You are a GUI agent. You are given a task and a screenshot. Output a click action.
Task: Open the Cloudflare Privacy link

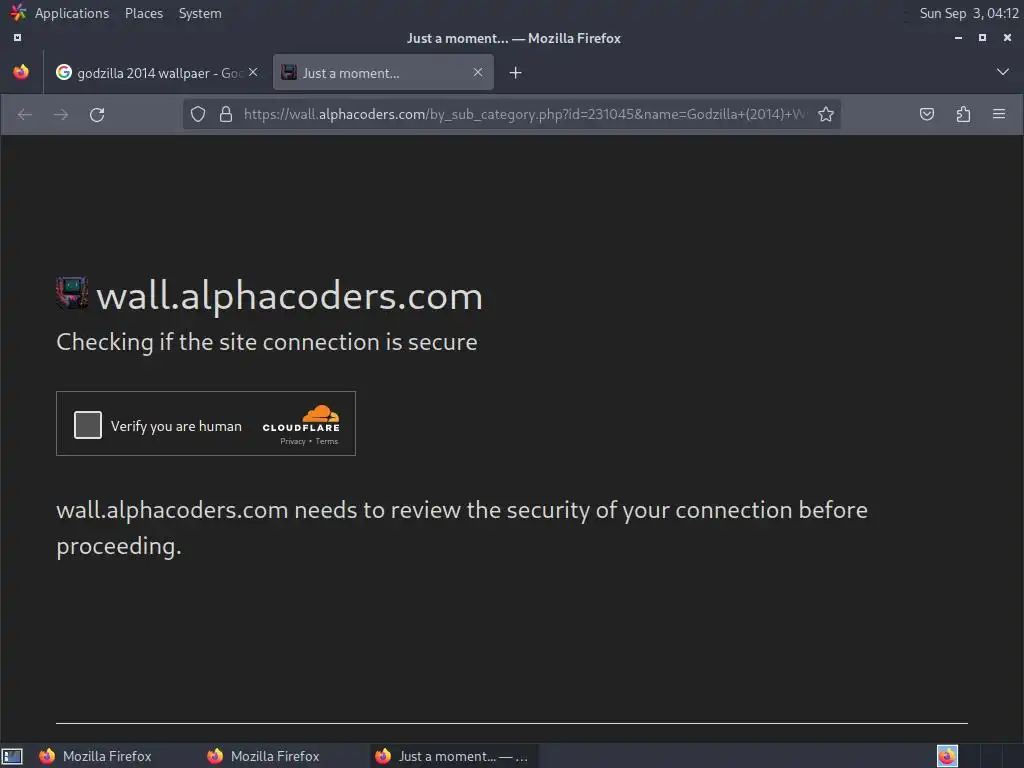click(x=293, y=441)
